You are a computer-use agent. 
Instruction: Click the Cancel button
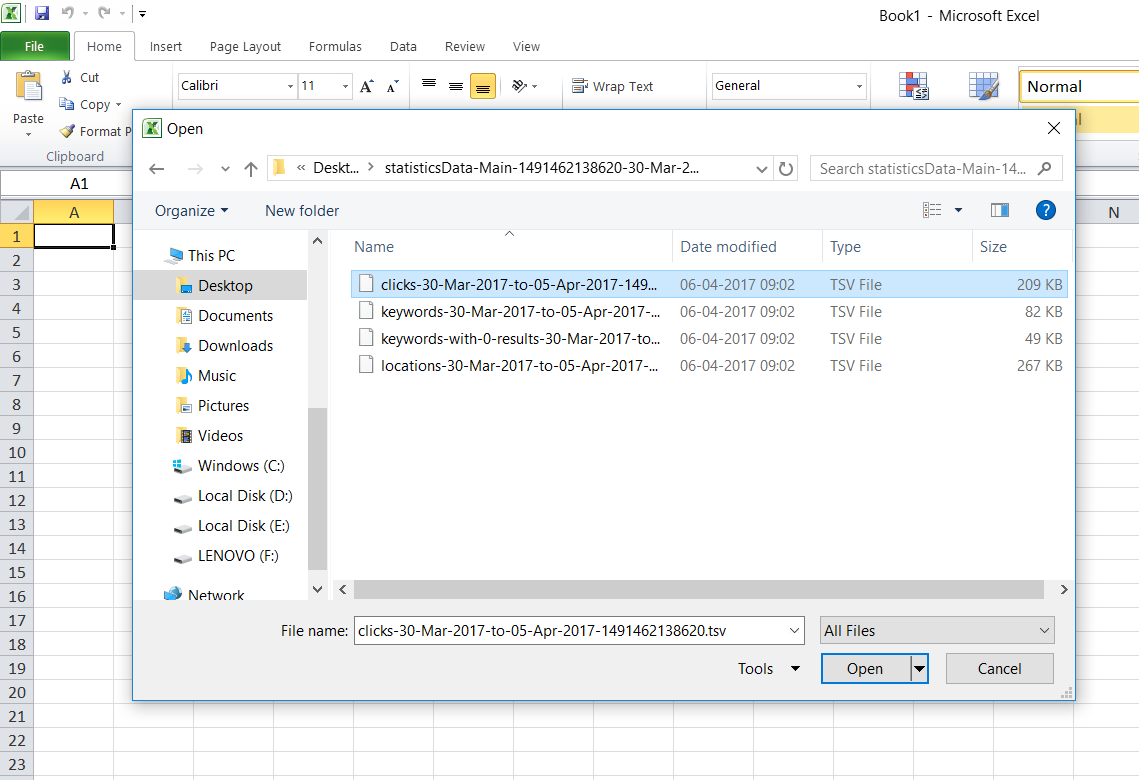1000,669
